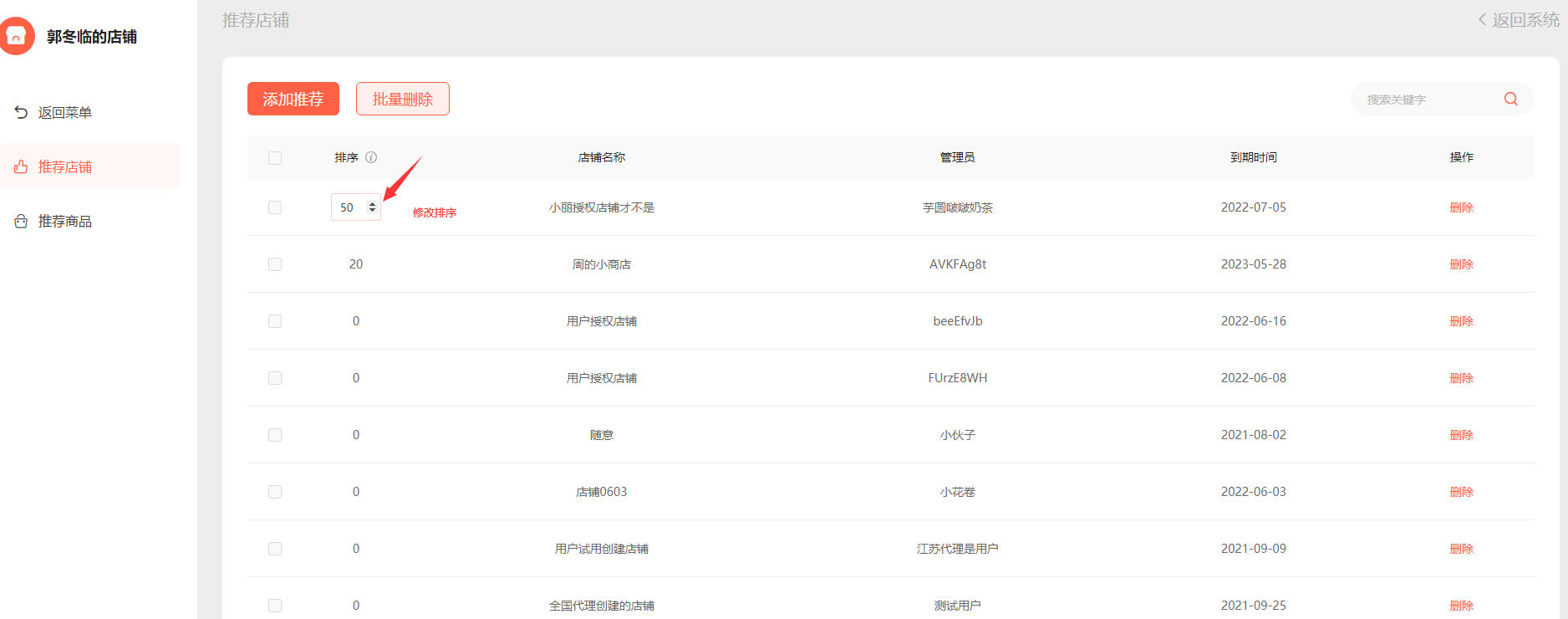The width and height of the screenshot is (1568, 619).
Task: Click the 返回菜单 back arrow icon
Action: (21, 112)
